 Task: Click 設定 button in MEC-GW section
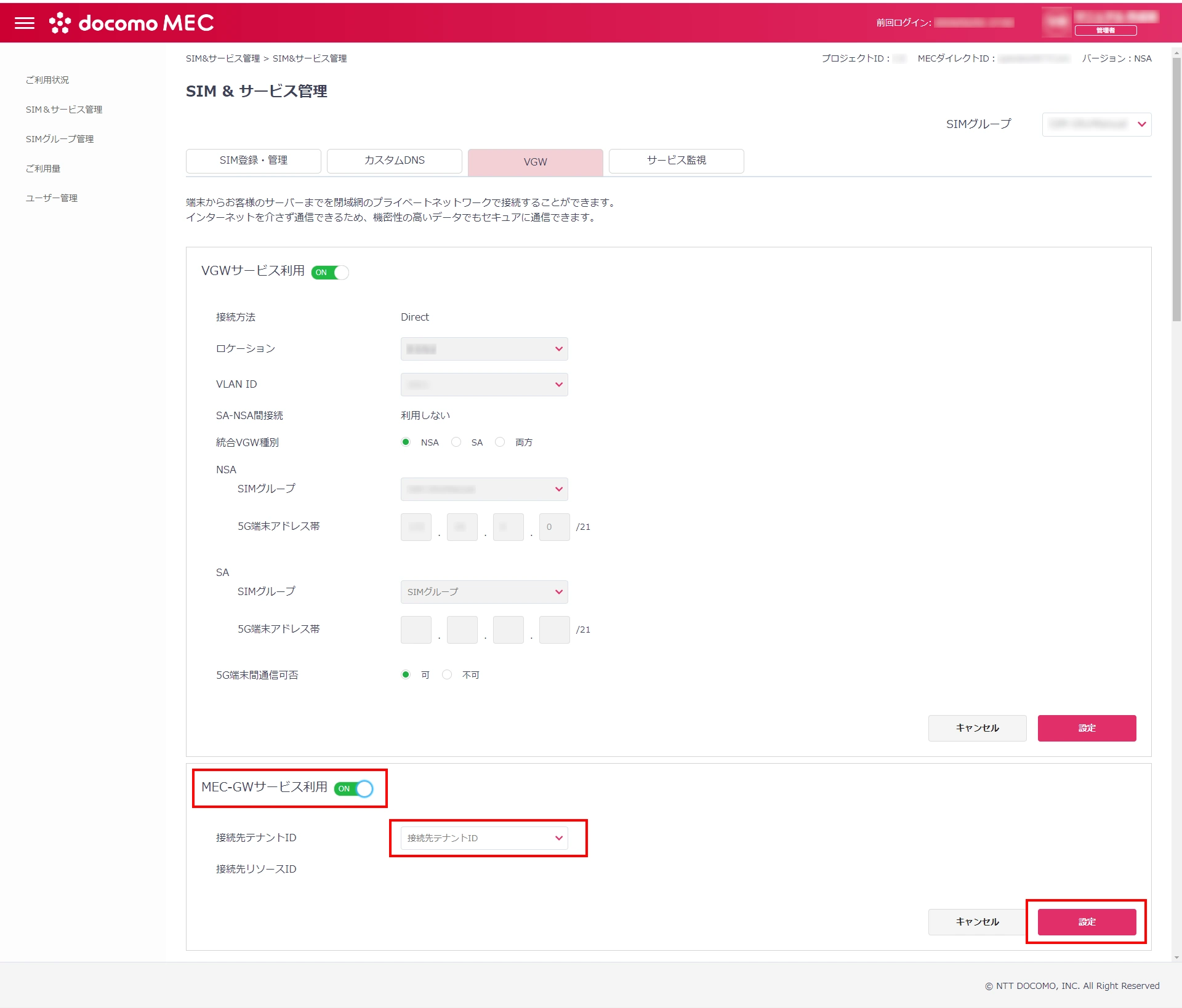pos(1087,921)
